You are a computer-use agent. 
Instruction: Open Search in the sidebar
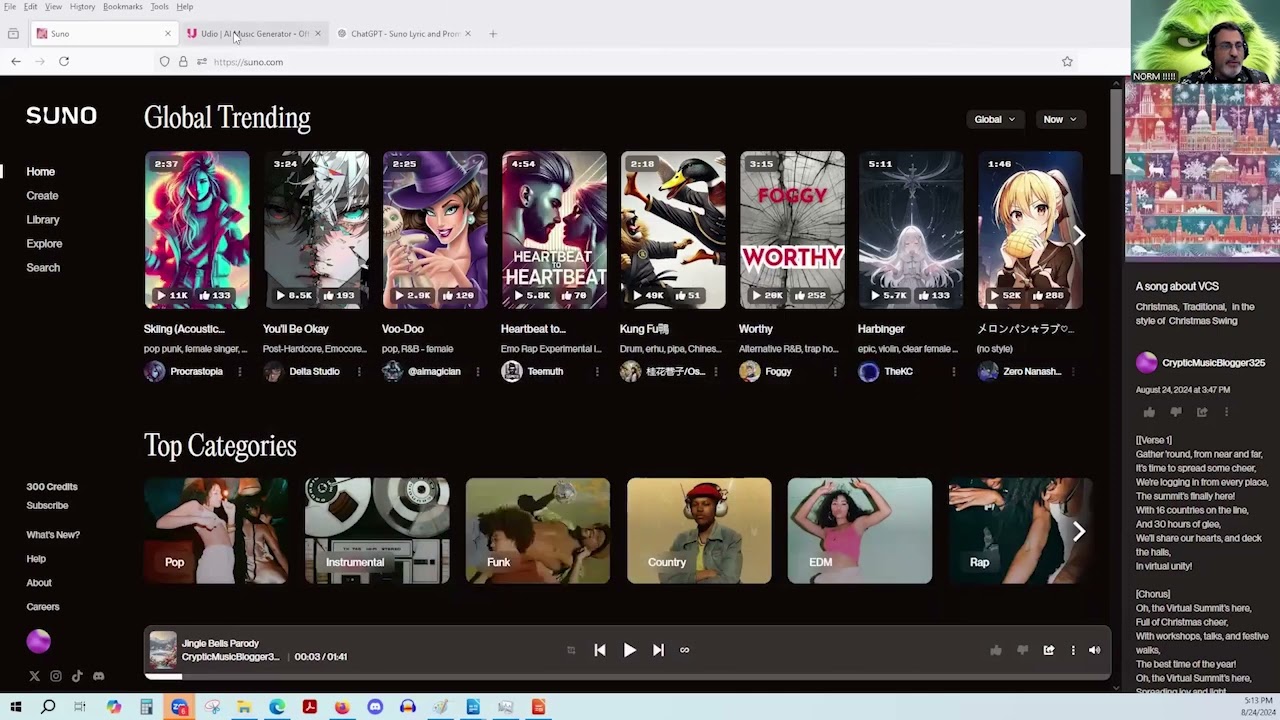click(x=43, y=268)
